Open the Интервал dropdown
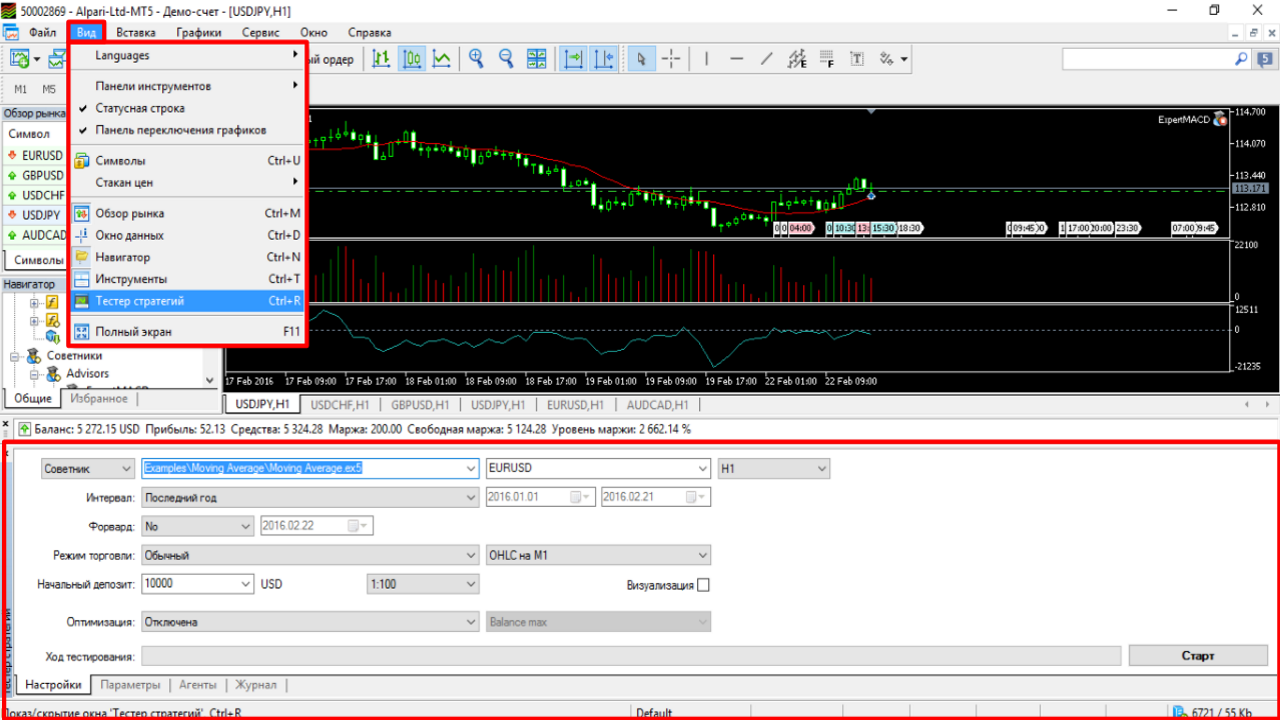Image resolution: width=1280 pixels, height=720 pixels. click(x=310, y=497)
